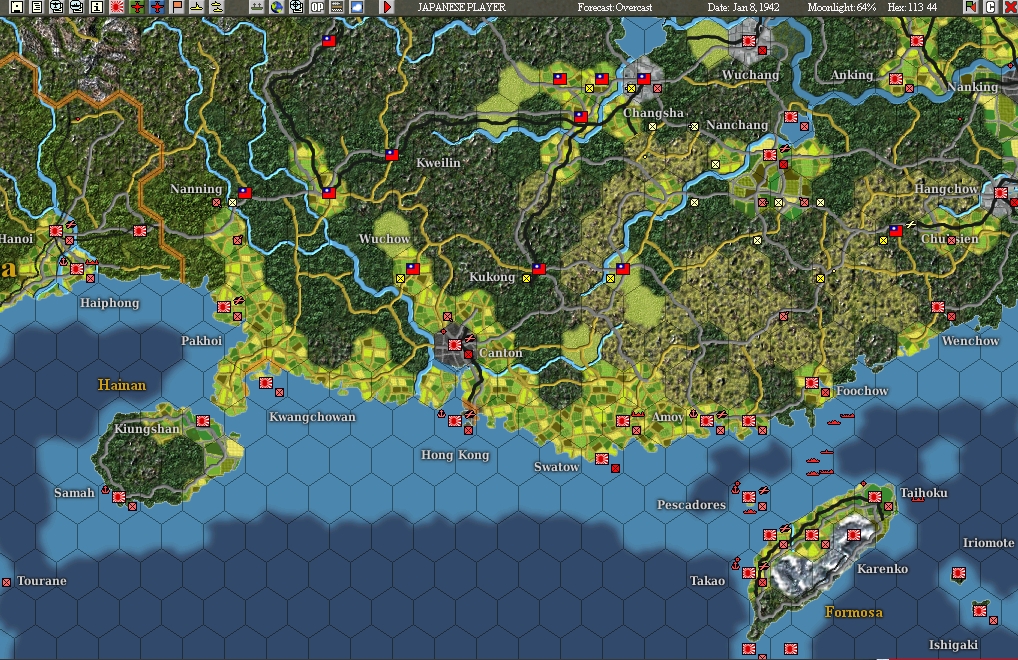The image size is (1018, 660).
Task: Click the red plane on green icon
Action: (137, 7)
